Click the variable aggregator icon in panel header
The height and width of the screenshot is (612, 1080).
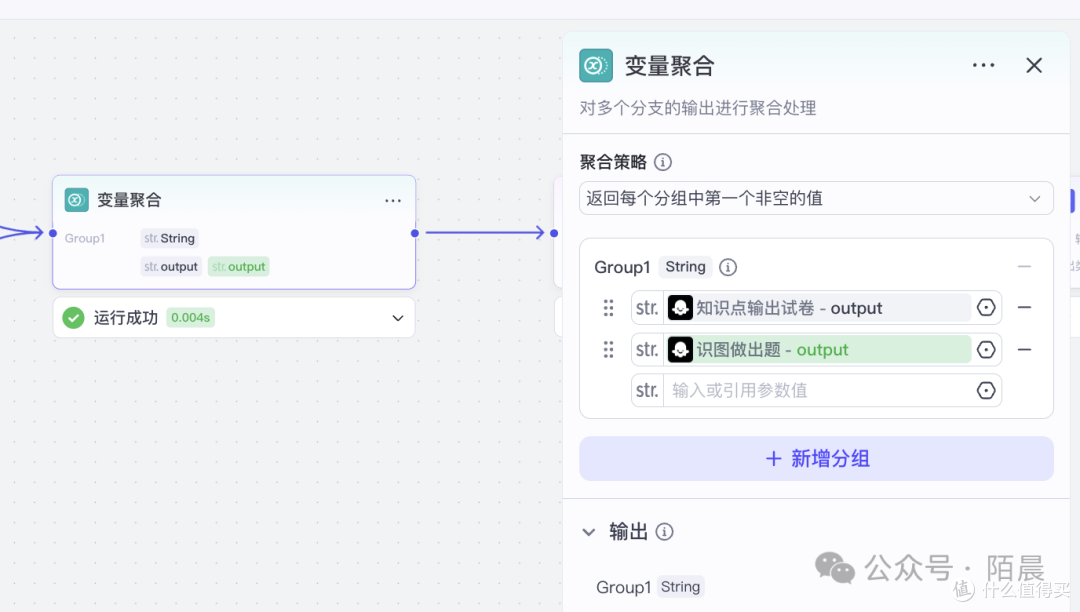click(596, 65)
